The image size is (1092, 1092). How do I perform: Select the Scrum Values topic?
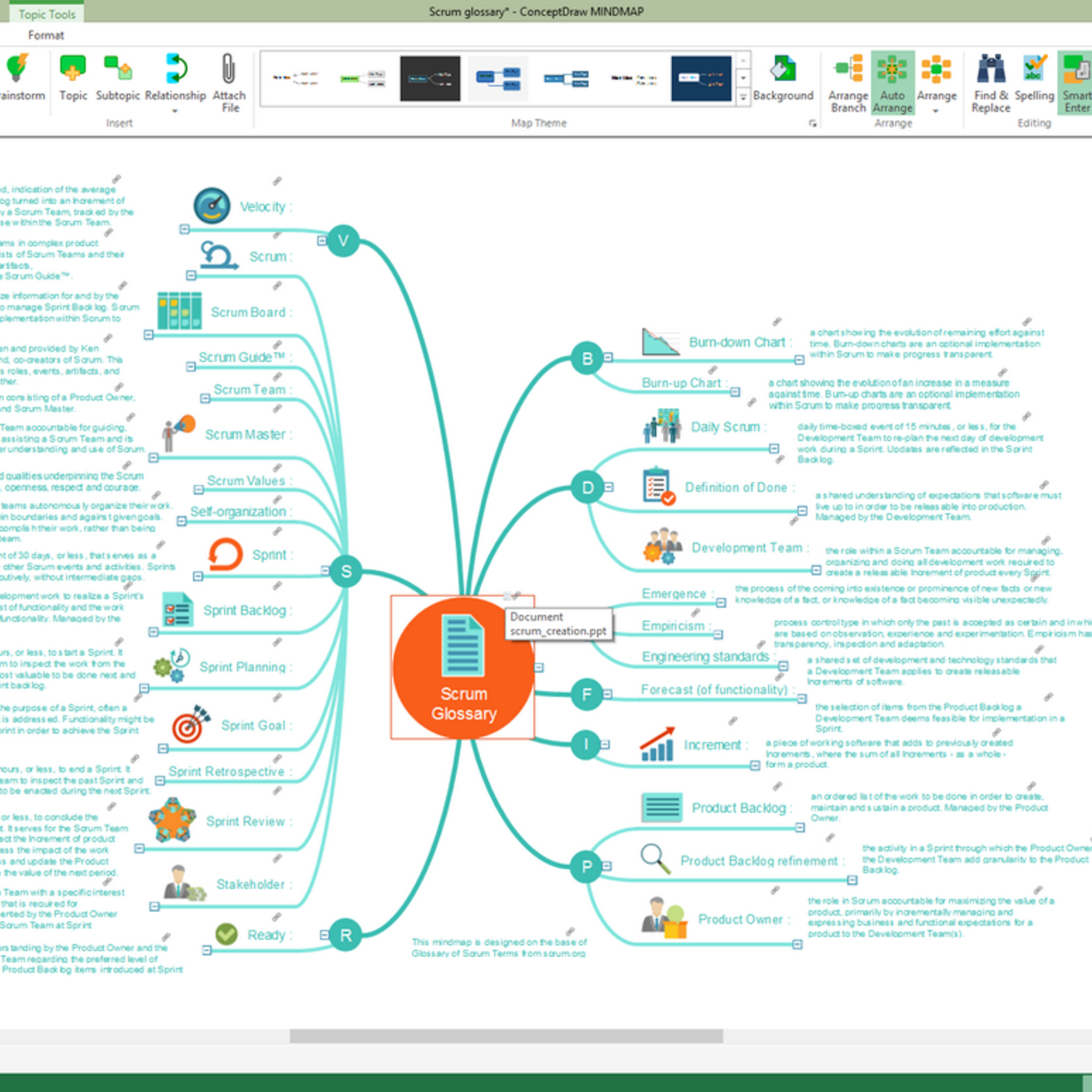(x=250, y=480)
